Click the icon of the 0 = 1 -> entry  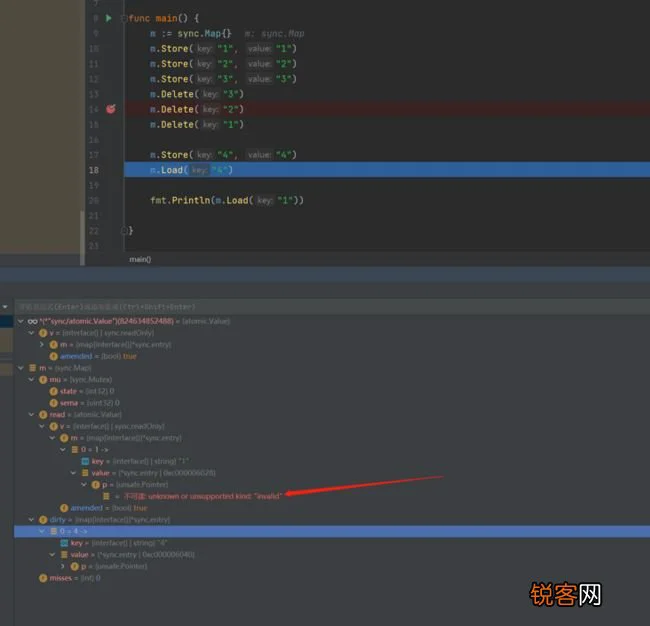click(75, 449)
